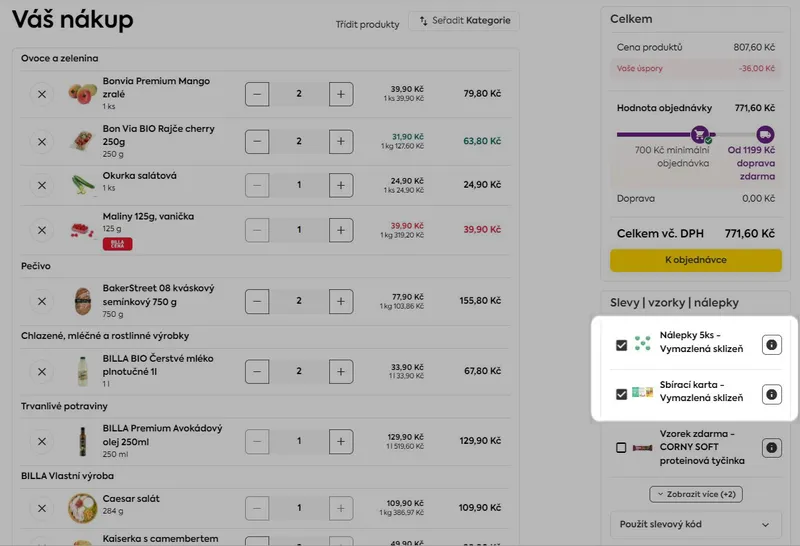Viewport: 800px width, 546px height.
Task: Enable Vzorek zdarma CORNY SOFT checkbox
Action: tap(622, 448)
